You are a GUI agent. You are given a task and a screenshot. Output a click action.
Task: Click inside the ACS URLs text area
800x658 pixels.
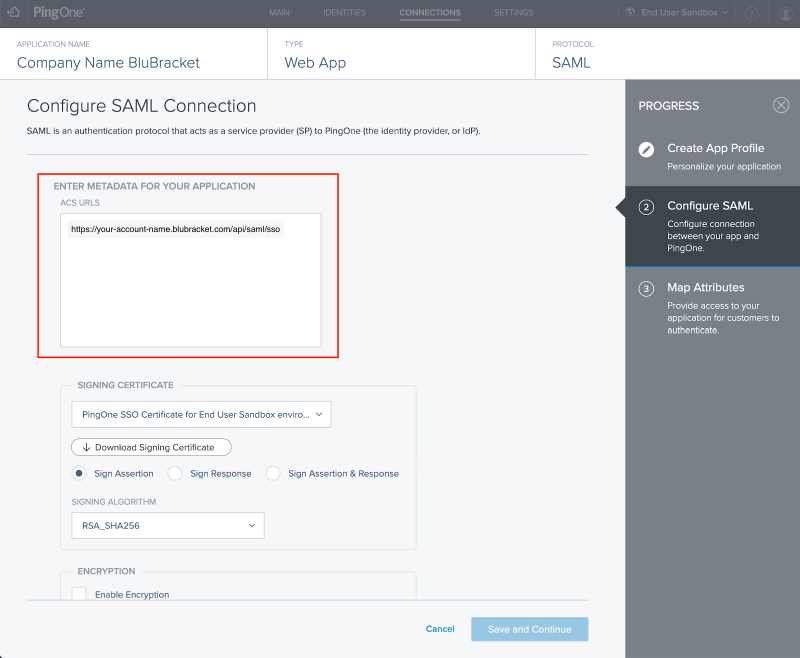[x=191, y=281]
